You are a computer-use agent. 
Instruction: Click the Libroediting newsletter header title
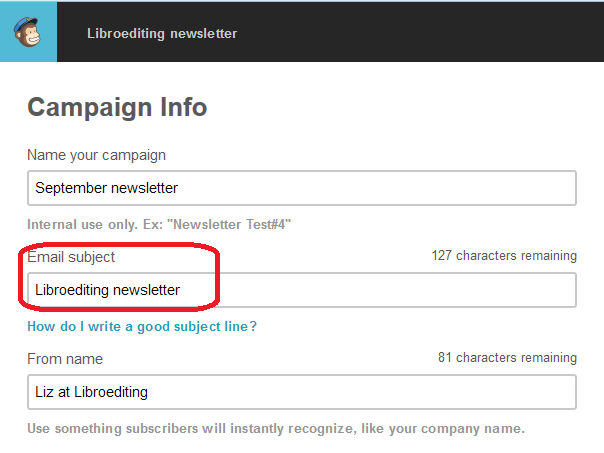[x=162, y=33]
